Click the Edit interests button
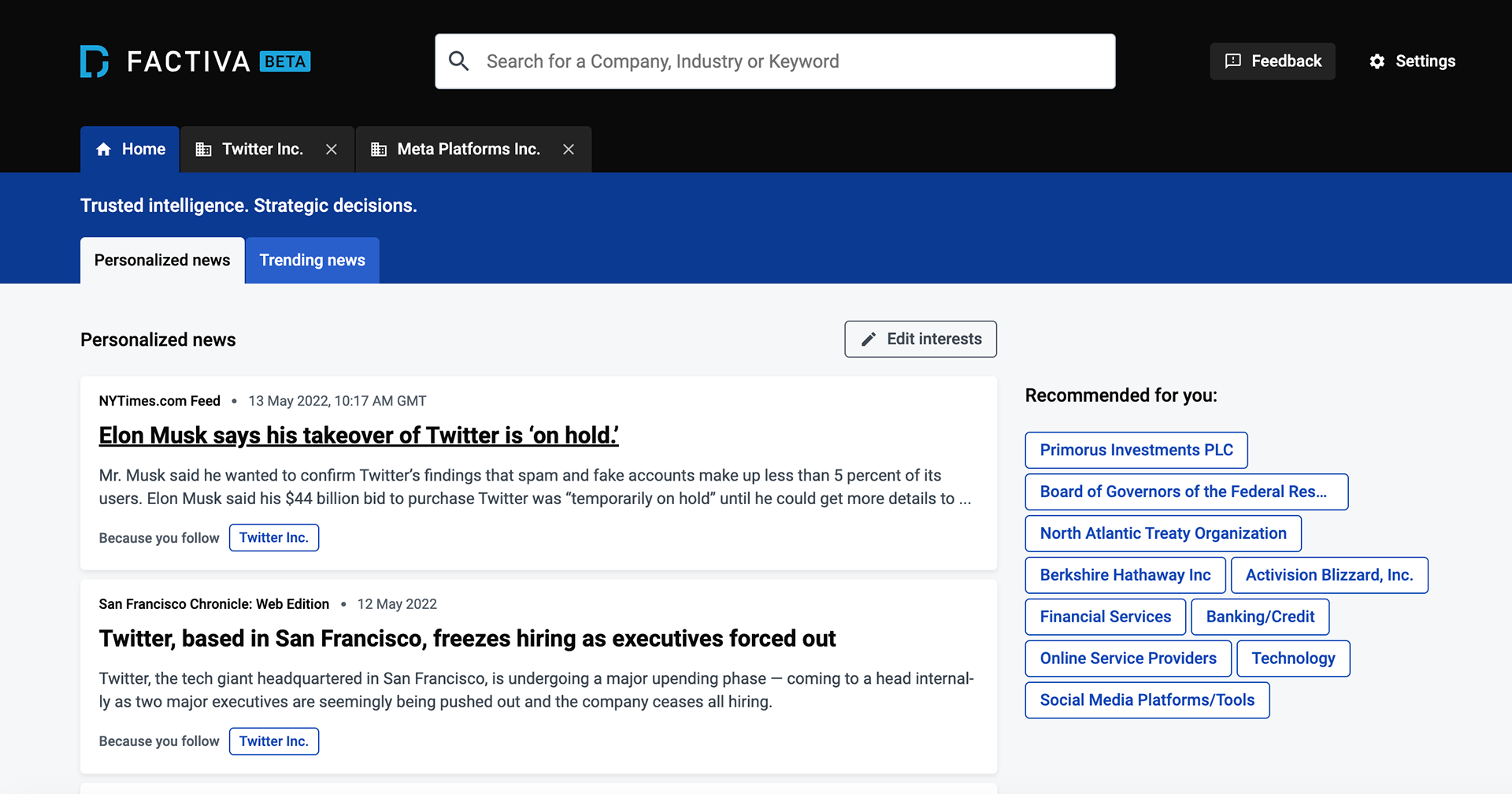This screenshot has height=794, width=1512. 921,339
